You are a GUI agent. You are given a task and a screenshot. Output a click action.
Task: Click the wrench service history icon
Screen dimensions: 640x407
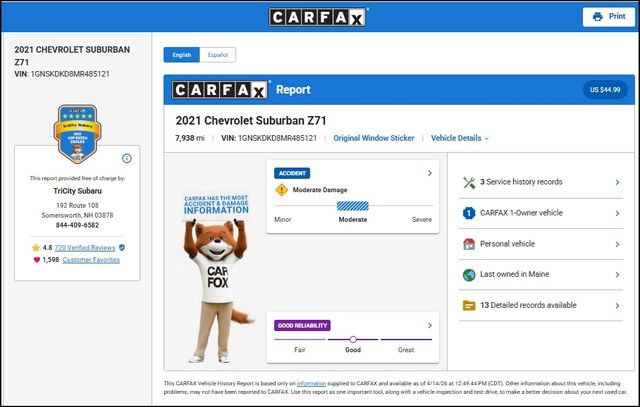point(469,182)
